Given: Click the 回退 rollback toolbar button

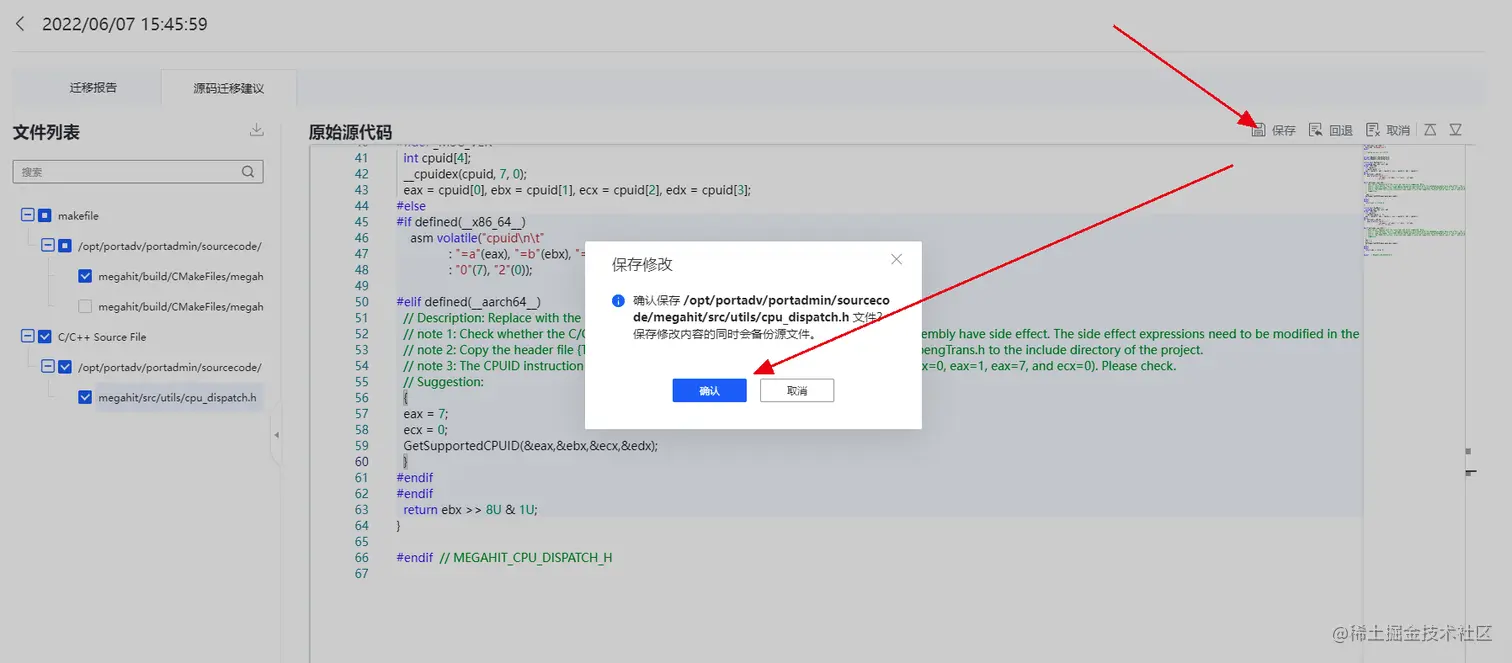Looking at the screenshot, I should (x=1330, y=130).
